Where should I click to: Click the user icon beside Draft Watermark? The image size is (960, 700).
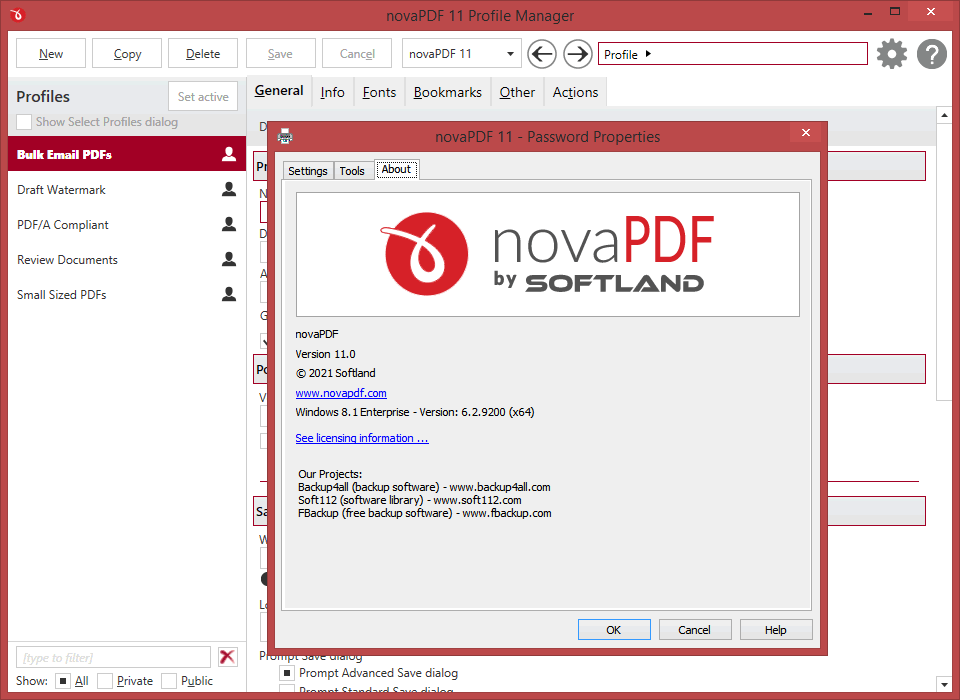point(229,189)
